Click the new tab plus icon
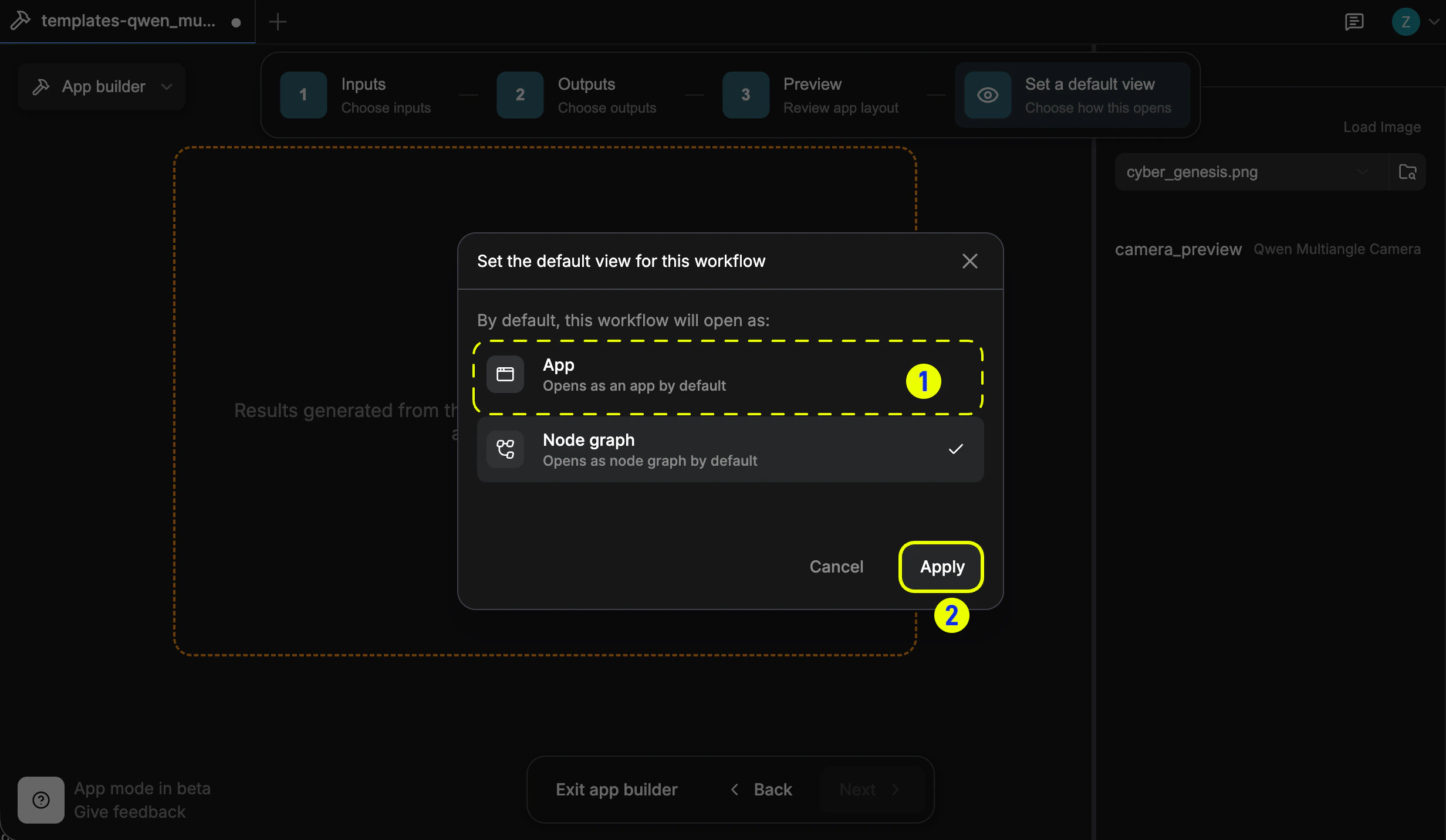This screenshot has height=840, width=1446. [x=276, y=22]
